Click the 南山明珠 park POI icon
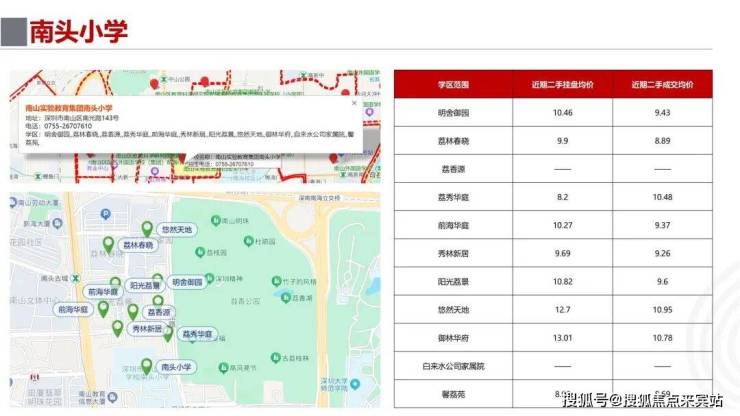 pos(216,220)
